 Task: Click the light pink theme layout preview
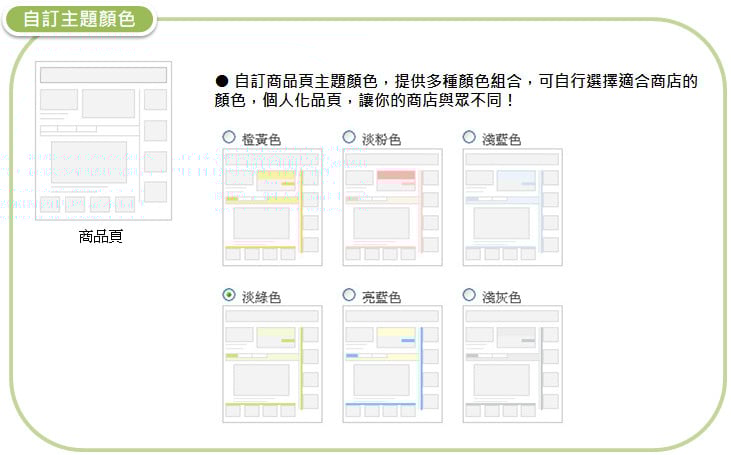pos(392,207)
